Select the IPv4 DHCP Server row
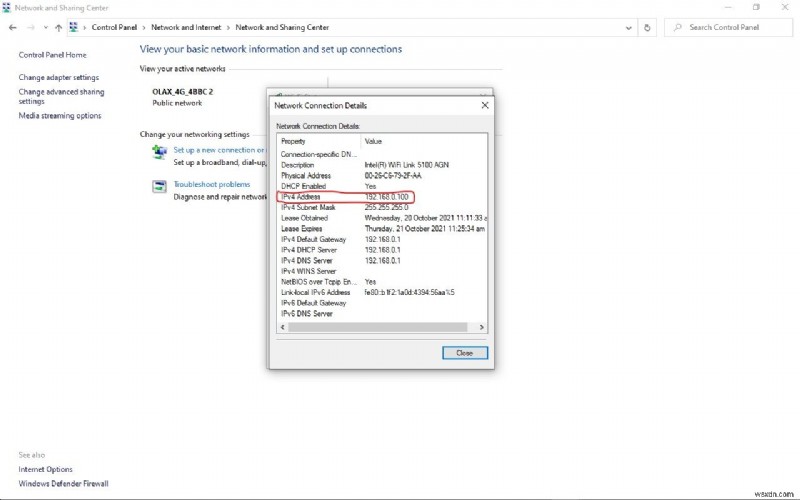Screen dimensions: 800x500 coord(382,250)
